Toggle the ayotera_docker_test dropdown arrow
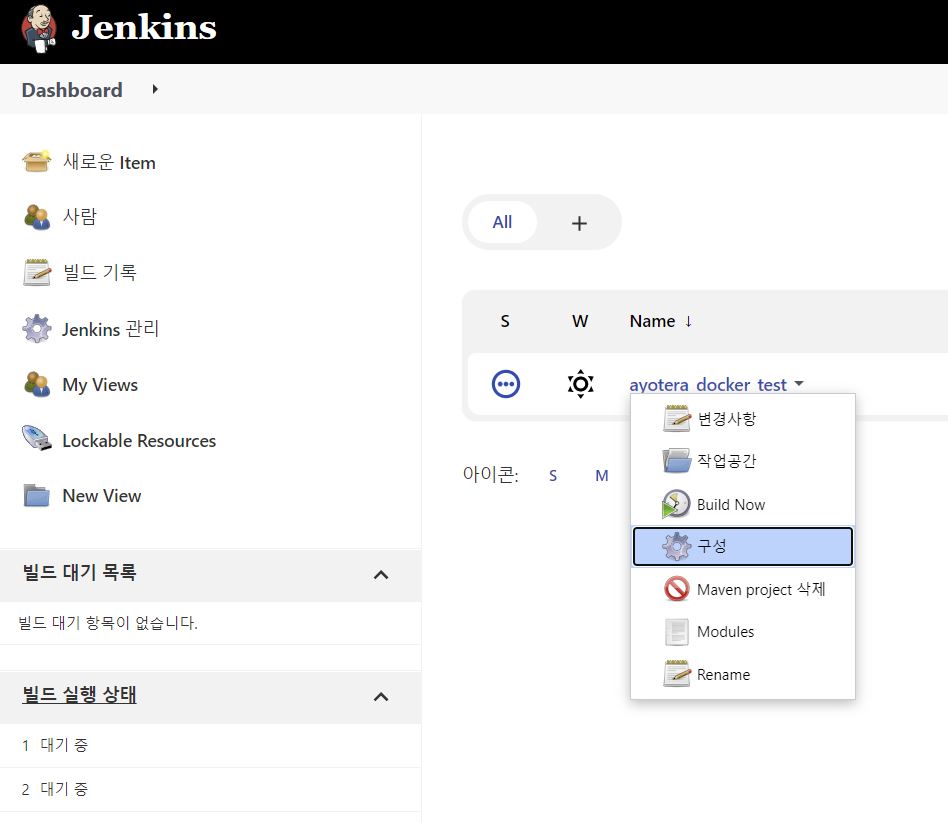This screenshot has width=948, height=823. 799,383
